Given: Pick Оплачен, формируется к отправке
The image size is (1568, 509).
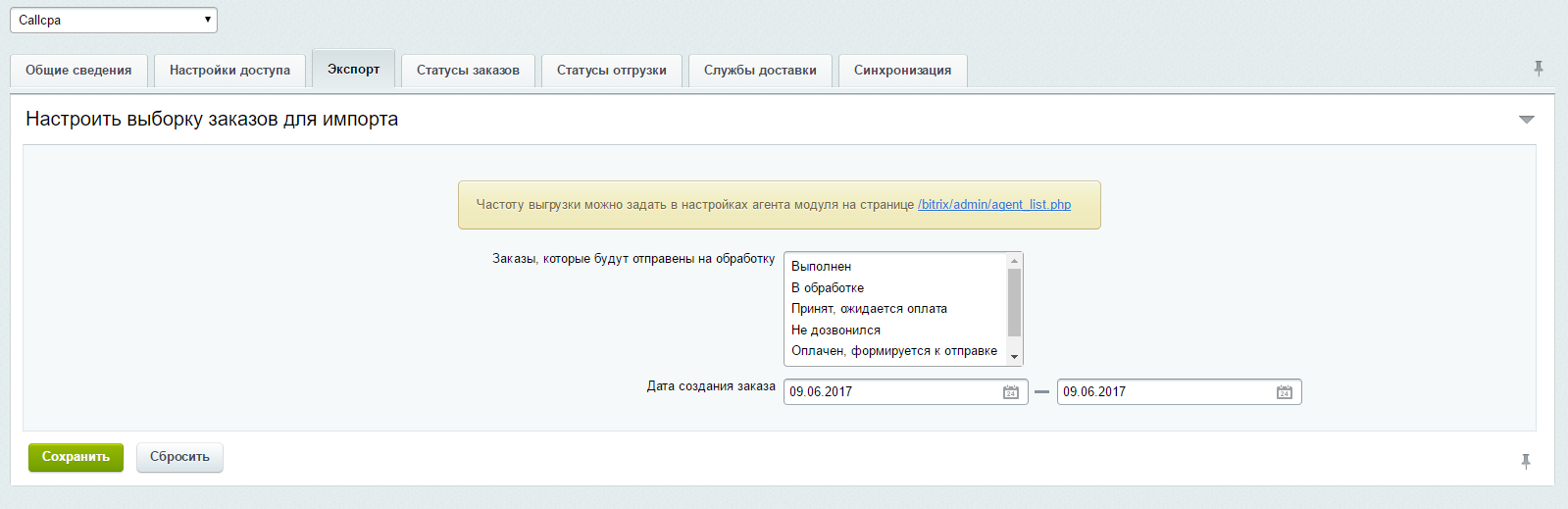Looking at the screenshot, I should 895,351.
